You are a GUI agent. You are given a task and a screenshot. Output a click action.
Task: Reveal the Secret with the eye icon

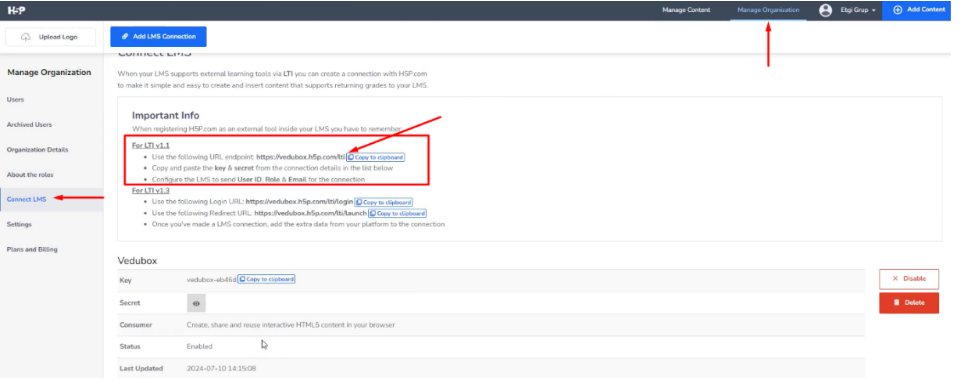click(x=197, y=303)
